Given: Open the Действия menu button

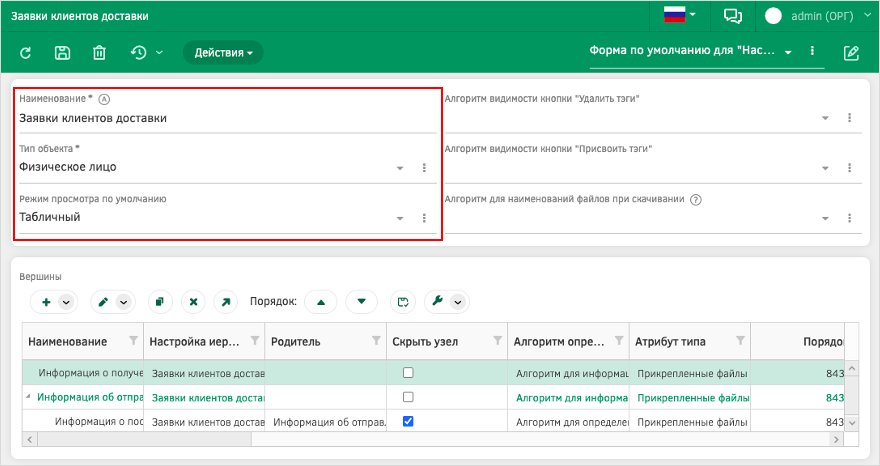Looking at the screenshot, I should pos(223,53).
